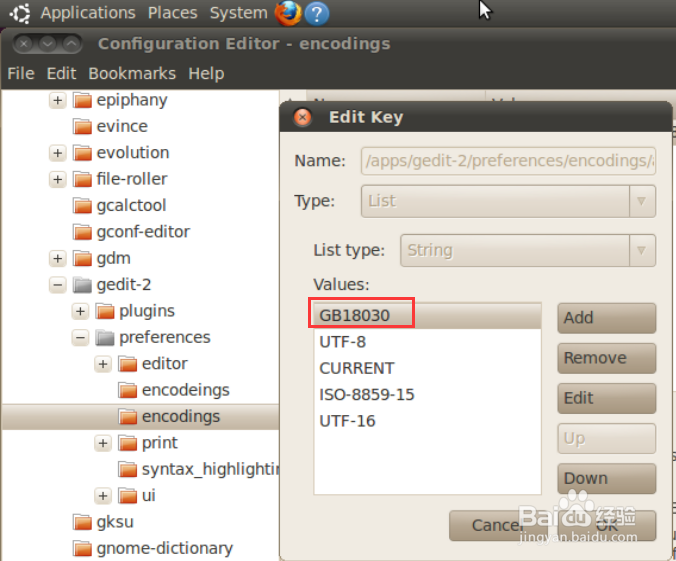Select the encodeings folder icon
676x561 pixels.
point(128,390)
